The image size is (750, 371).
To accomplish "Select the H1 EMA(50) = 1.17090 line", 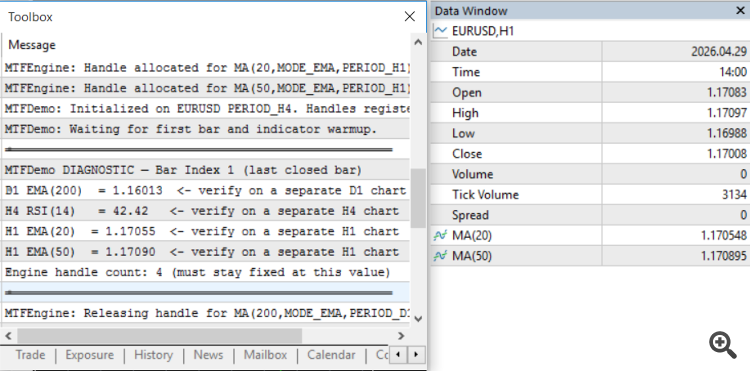I will (x=206, y=252).
